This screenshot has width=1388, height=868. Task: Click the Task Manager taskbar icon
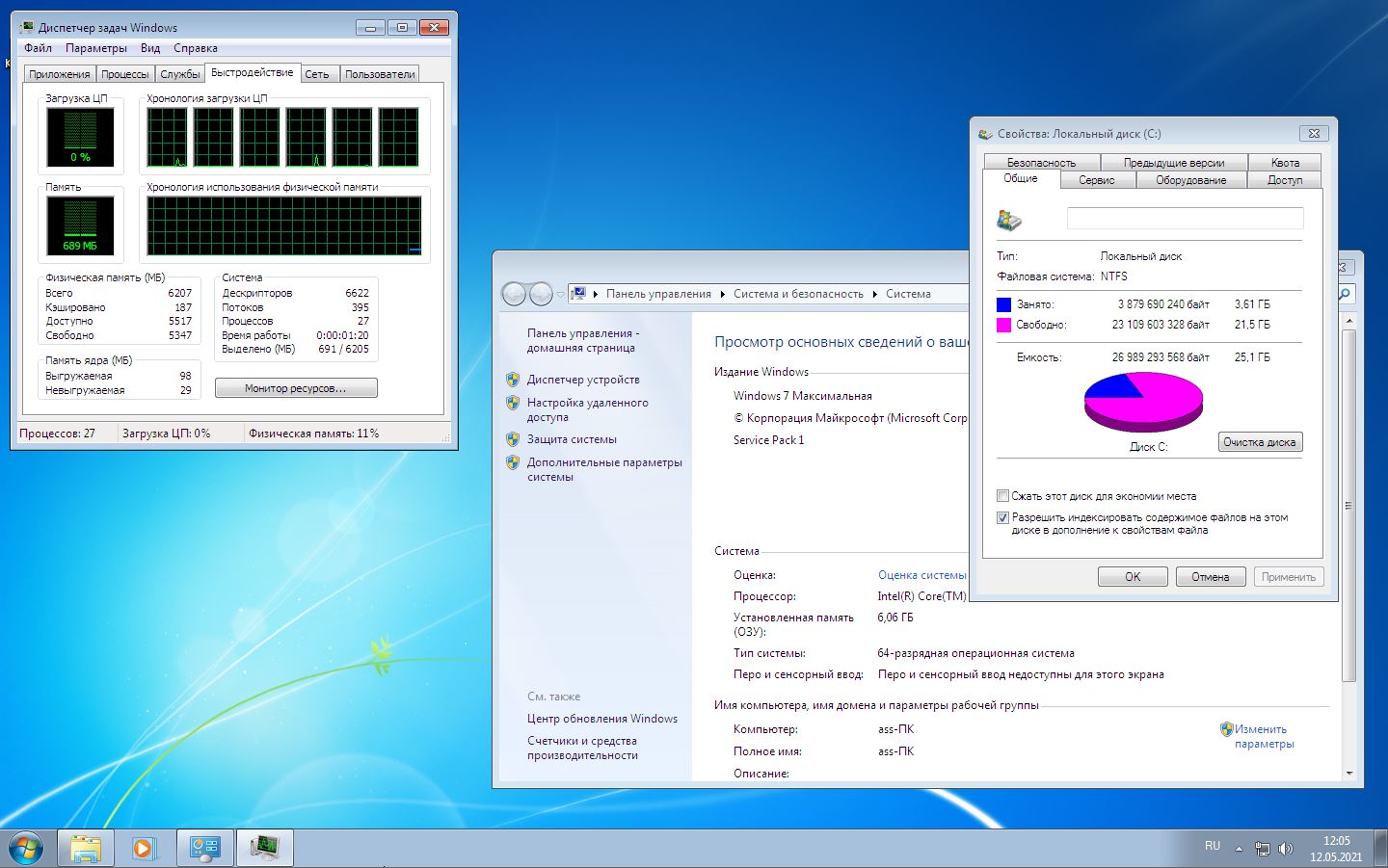[x=264, y=848]
